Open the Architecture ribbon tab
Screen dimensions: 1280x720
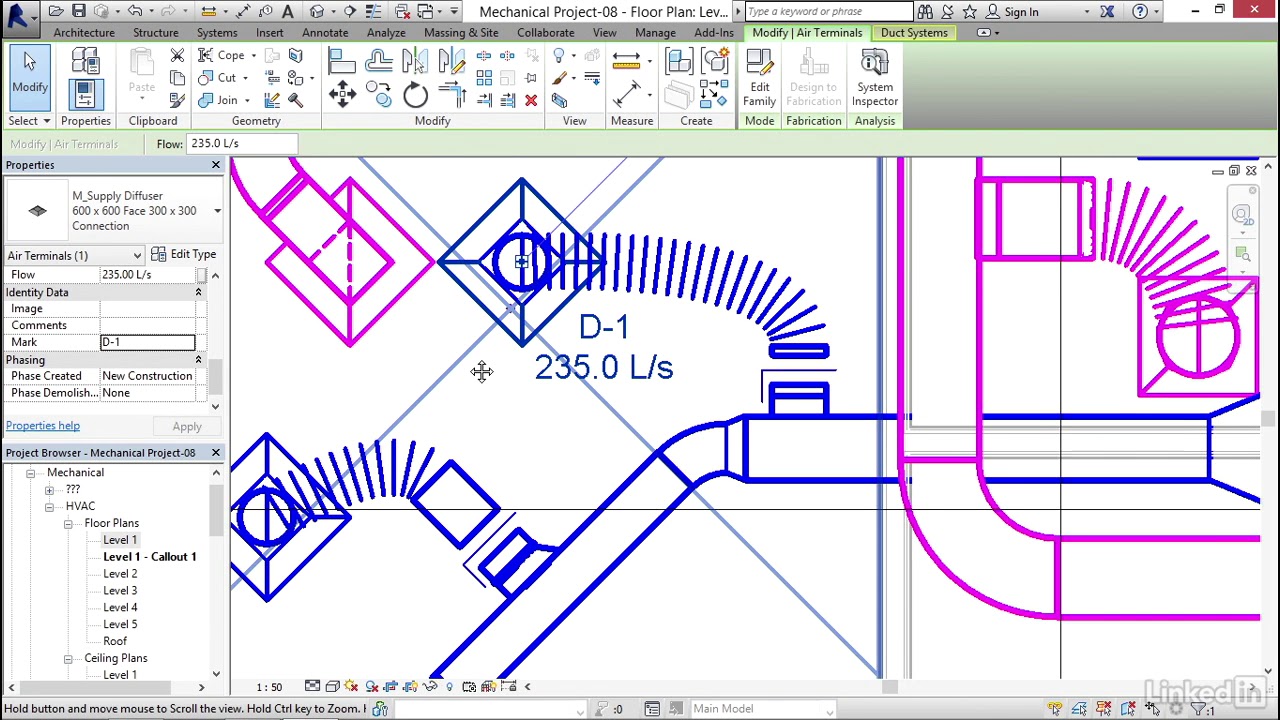(x=84, y=33)
